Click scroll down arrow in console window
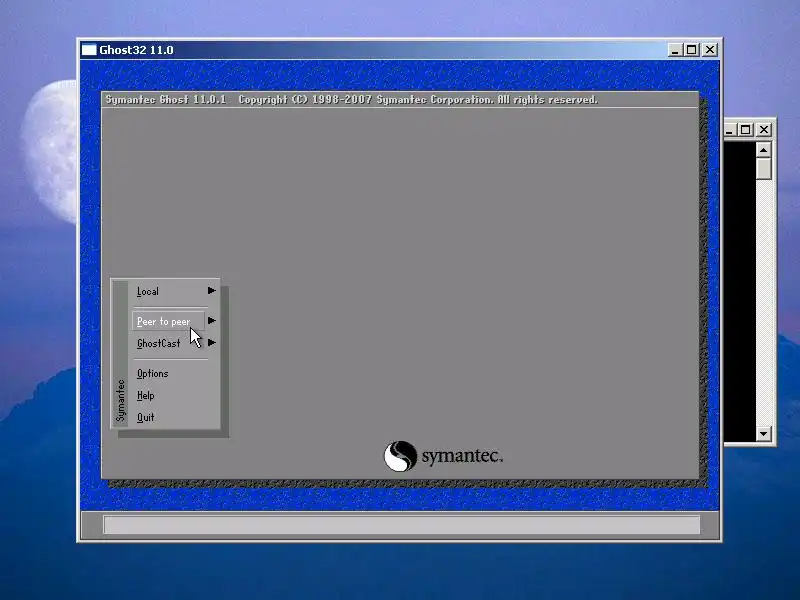800x600 pixels. point(764,434)
